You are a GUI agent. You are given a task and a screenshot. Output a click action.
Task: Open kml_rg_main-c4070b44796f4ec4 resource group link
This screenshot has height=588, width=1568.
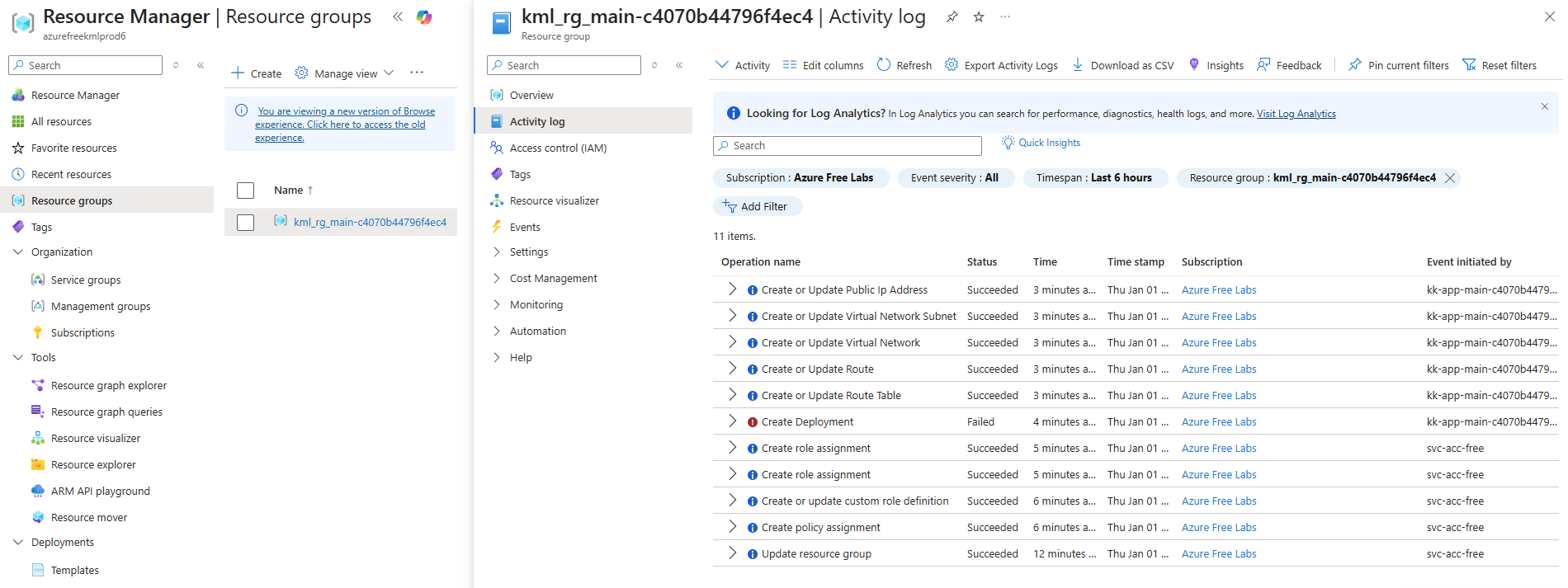click(x=370, y=223)
